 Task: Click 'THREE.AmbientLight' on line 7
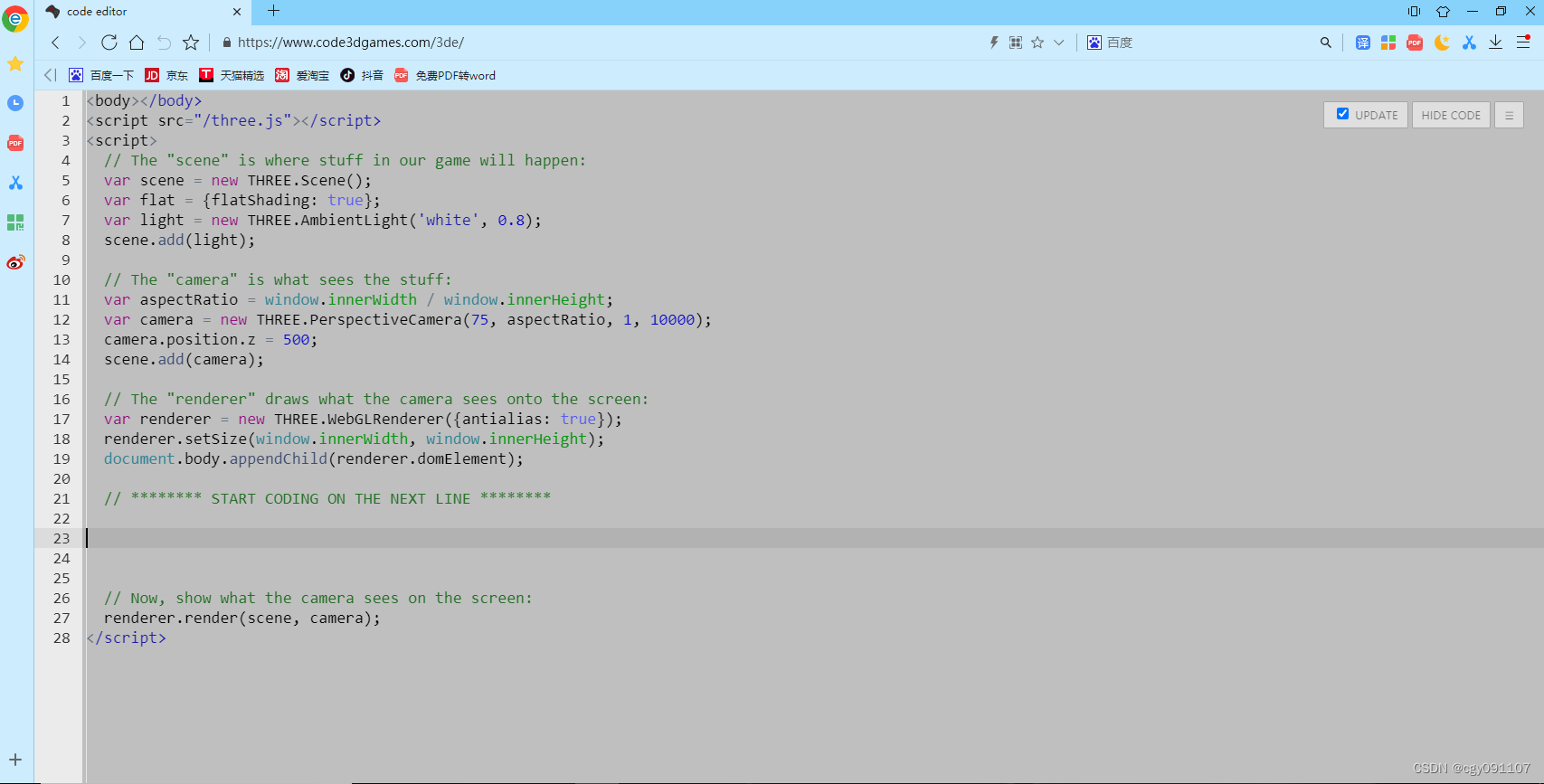point(328,220)
